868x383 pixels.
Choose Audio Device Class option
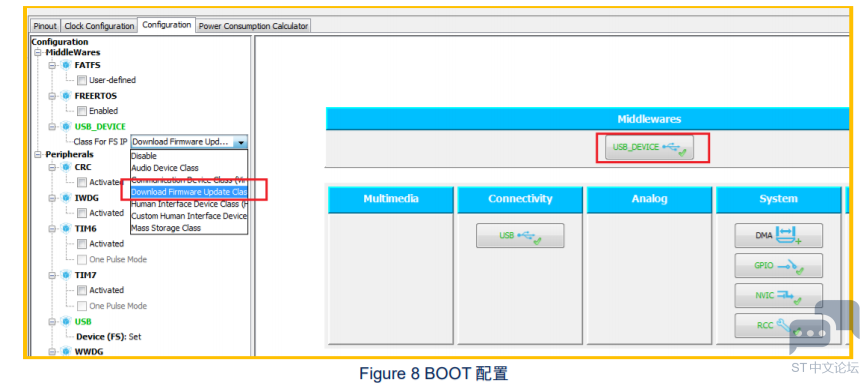pos(189,168)
